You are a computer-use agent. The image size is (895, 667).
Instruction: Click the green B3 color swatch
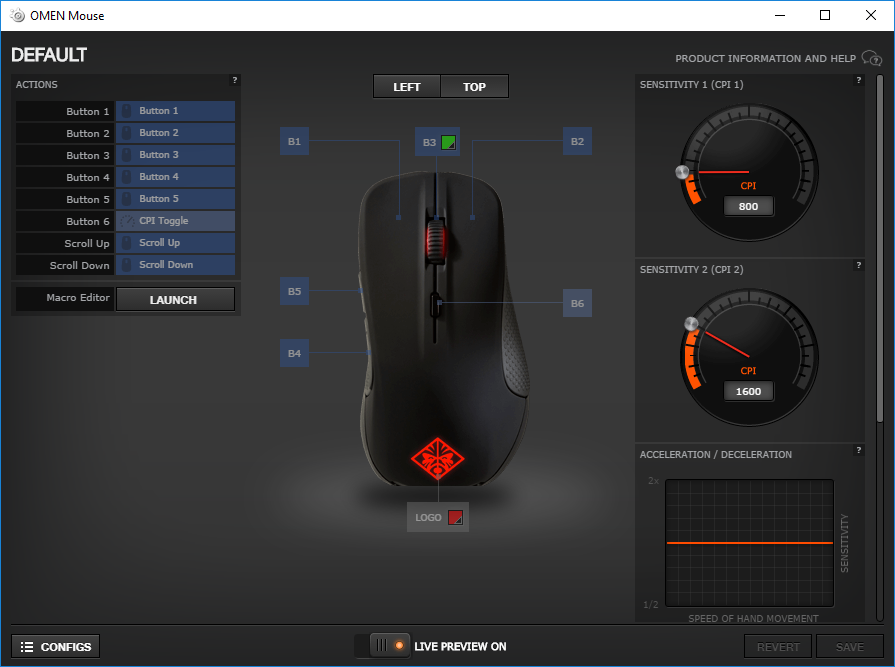coord(449,142)
